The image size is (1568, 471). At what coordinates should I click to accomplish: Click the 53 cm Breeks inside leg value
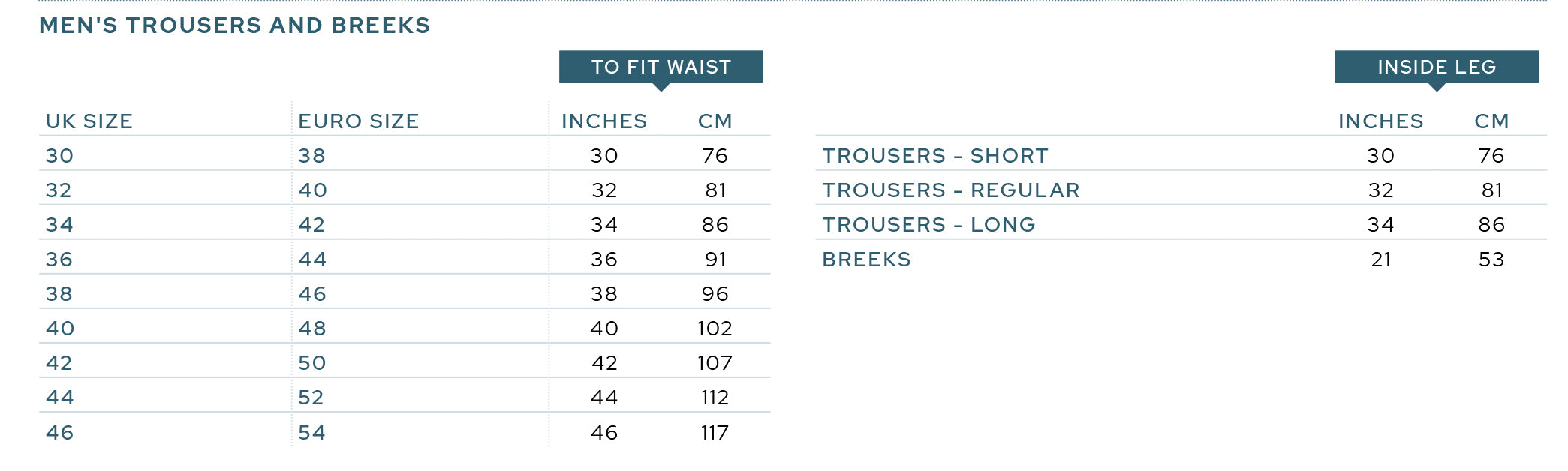[x=1491, y=259]
